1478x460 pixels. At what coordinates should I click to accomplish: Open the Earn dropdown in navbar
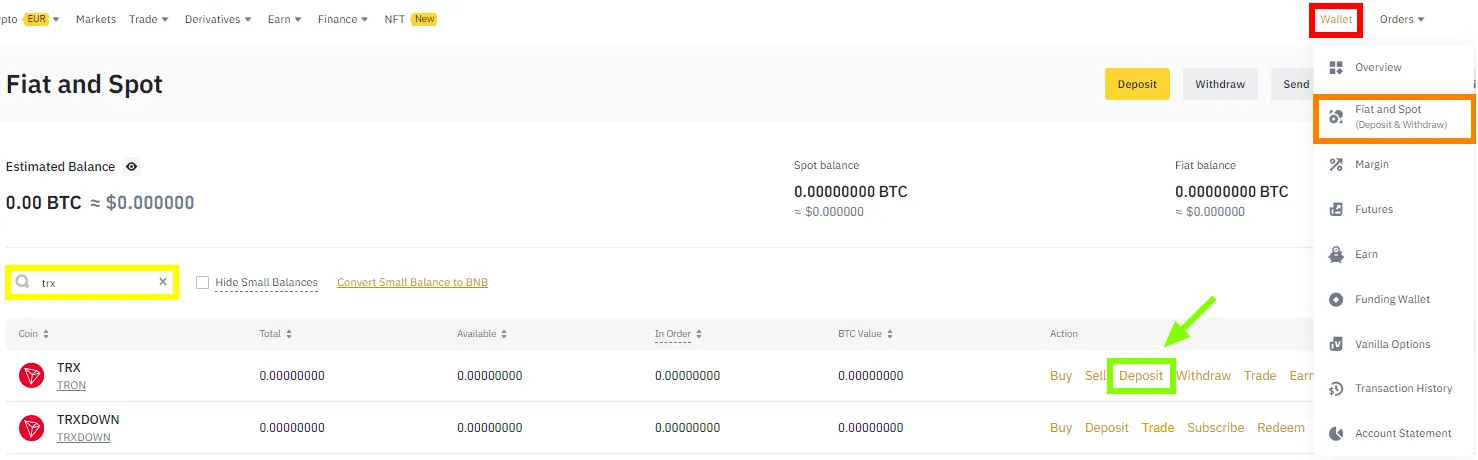coord(285,19)
